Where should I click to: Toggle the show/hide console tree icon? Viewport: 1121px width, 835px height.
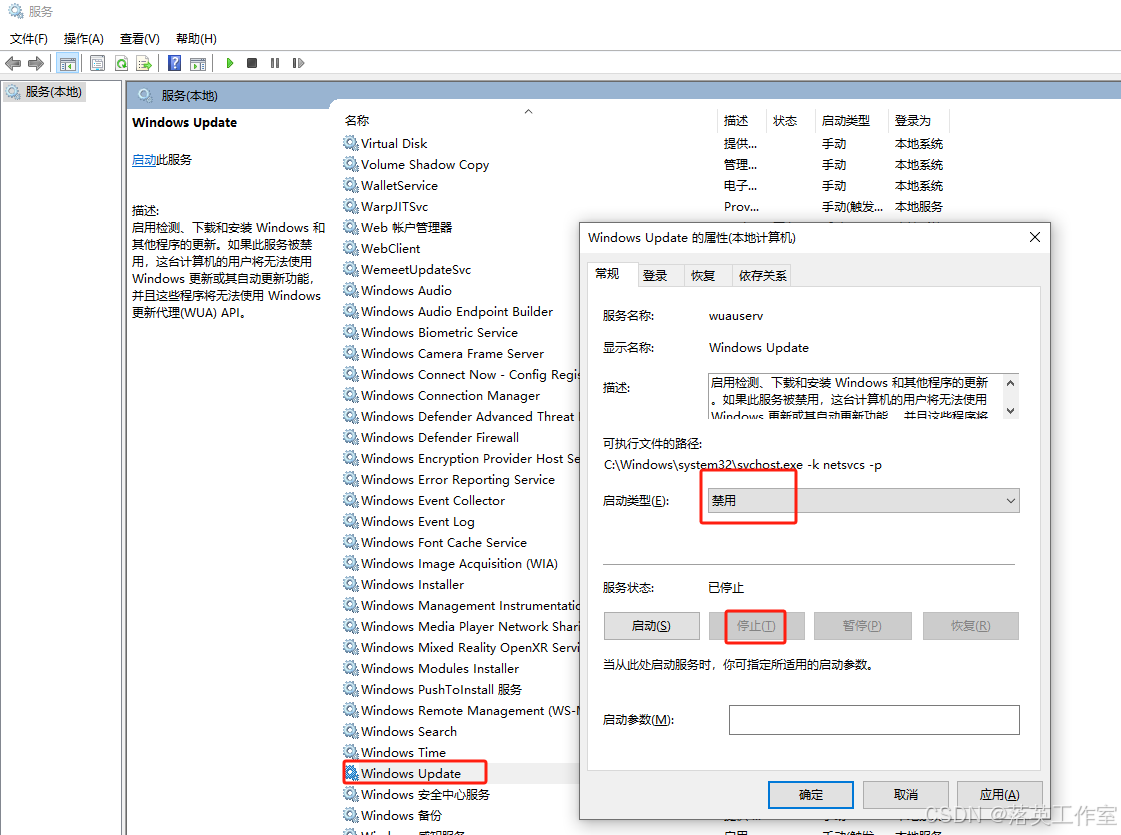click(68, 64)
